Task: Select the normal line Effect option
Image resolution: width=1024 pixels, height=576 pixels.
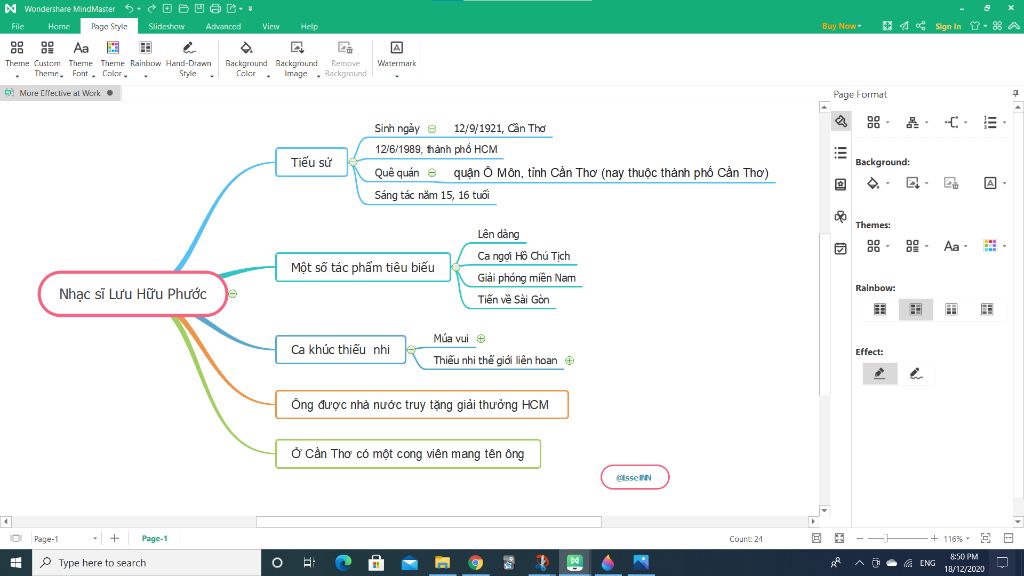Action: pos(880,374)
